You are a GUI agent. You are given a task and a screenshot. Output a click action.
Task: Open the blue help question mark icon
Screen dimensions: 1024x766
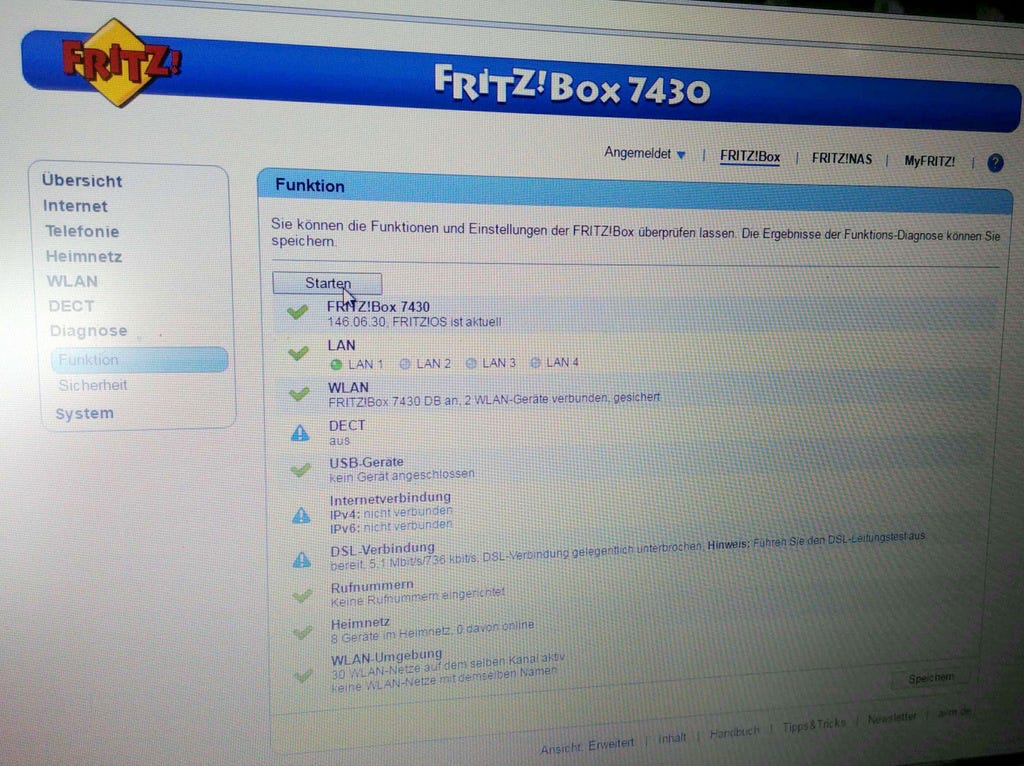[x=995, y=163]
